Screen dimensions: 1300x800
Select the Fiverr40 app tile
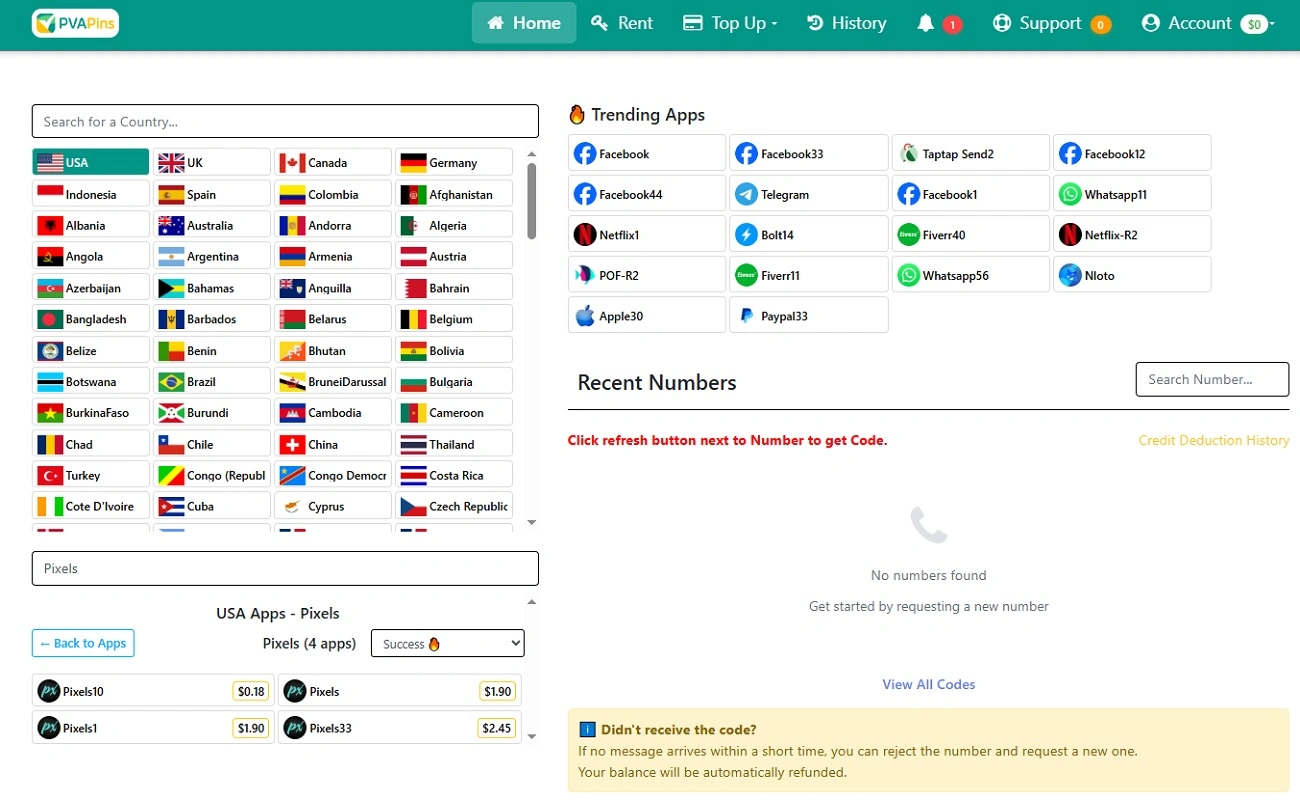pos(970,235)
